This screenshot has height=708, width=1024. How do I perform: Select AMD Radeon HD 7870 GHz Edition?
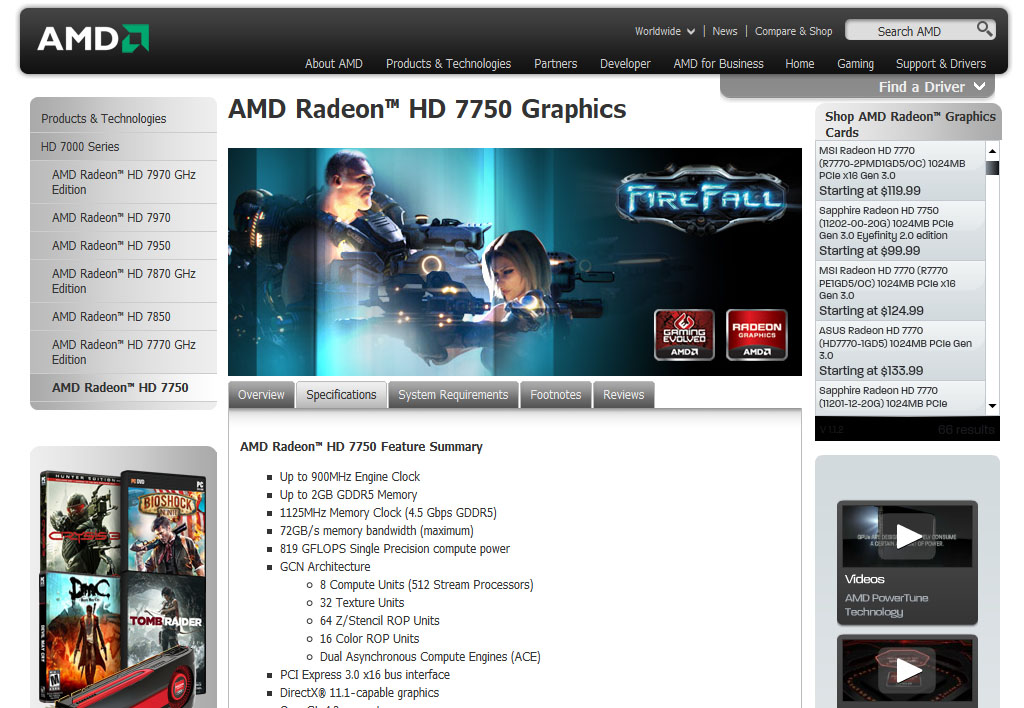click(124, 281)
